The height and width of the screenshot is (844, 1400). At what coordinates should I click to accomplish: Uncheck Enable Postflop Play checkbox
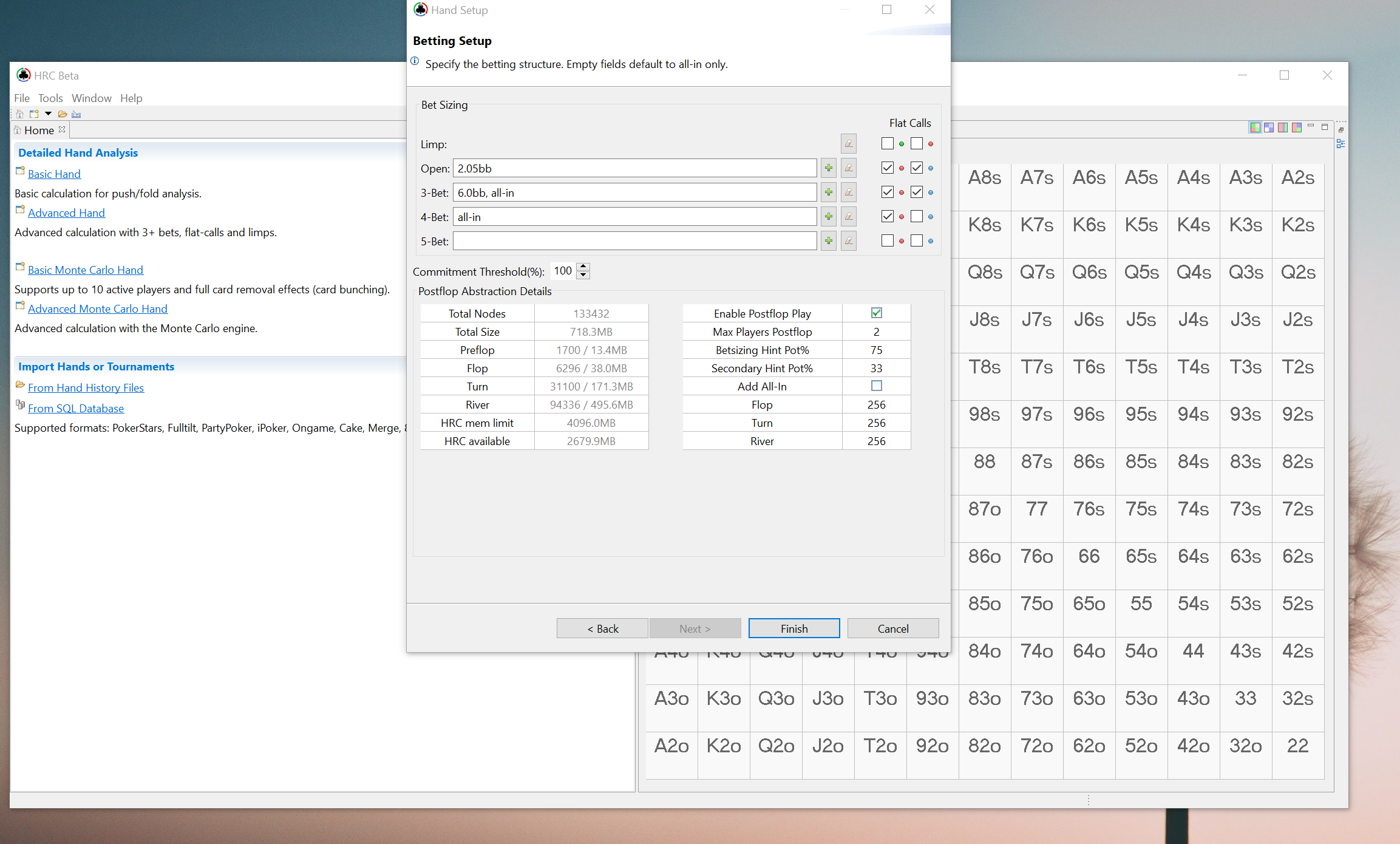coord(876,313)
